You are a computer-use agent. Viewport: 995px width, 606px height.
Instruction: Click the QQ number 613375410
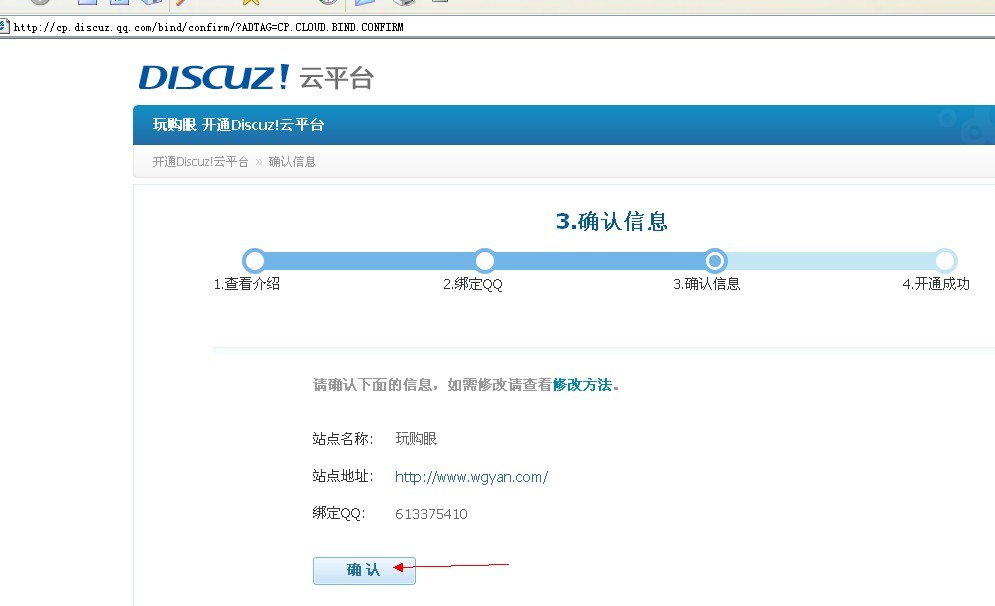(x=432, y=514)
